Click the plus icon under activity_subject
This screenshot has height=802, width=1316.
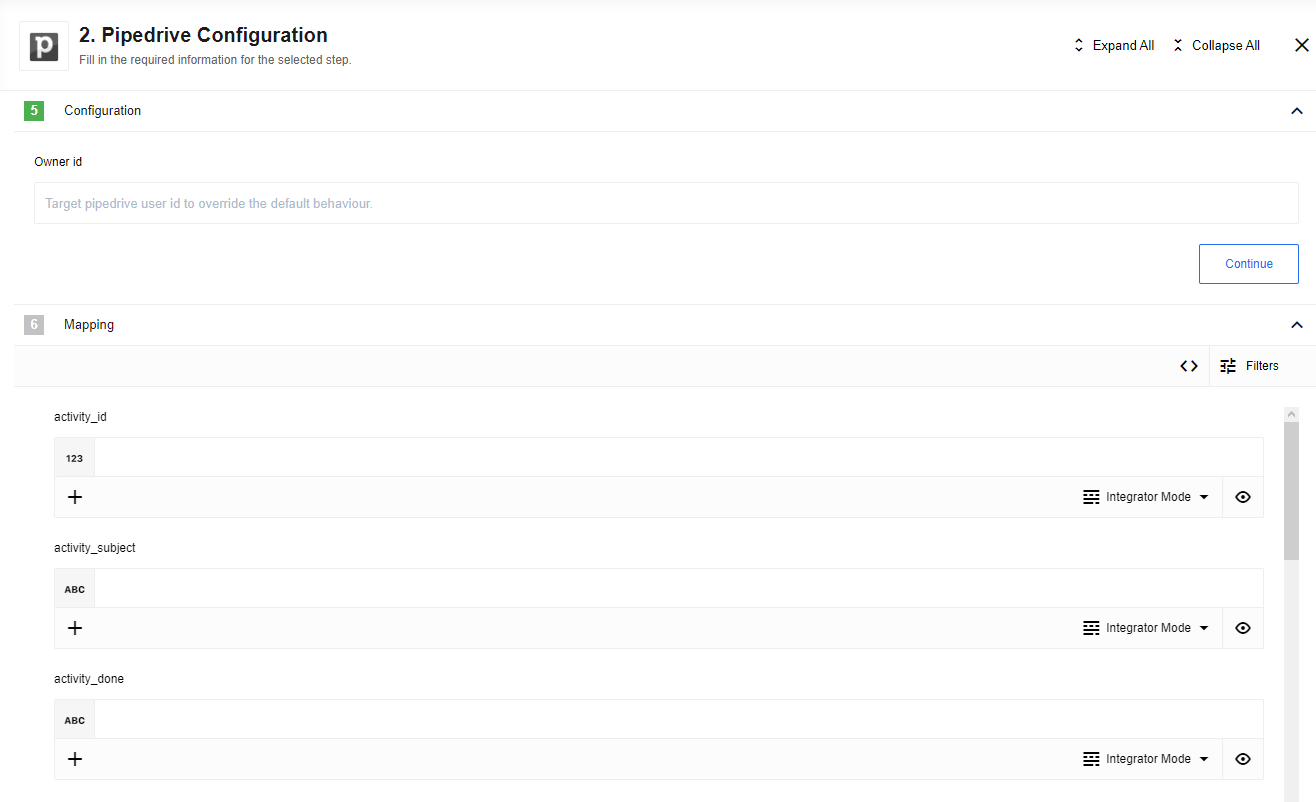[74, 628]
